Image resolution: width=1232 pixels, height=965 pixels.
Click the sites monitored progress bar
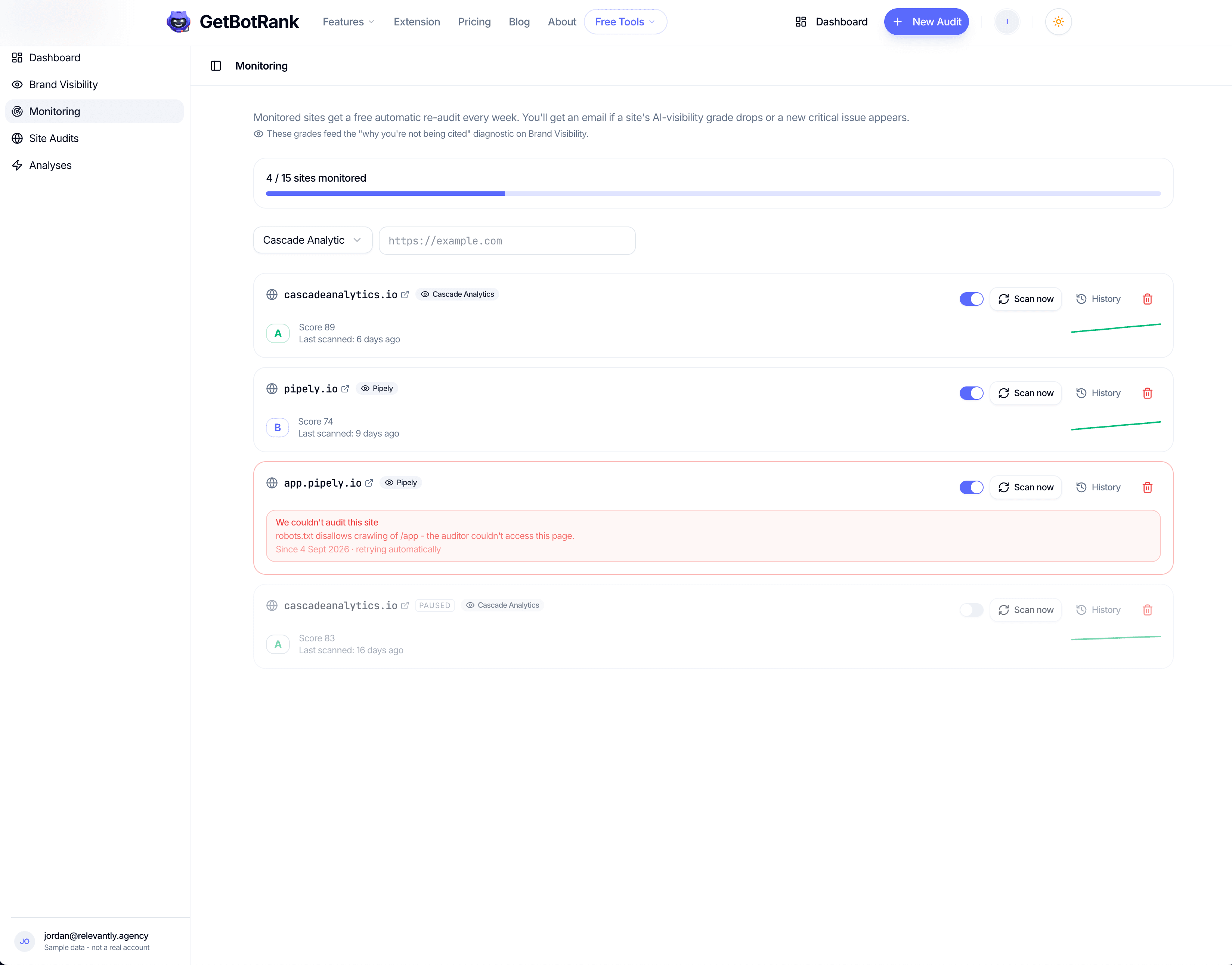tap(713, 194)
